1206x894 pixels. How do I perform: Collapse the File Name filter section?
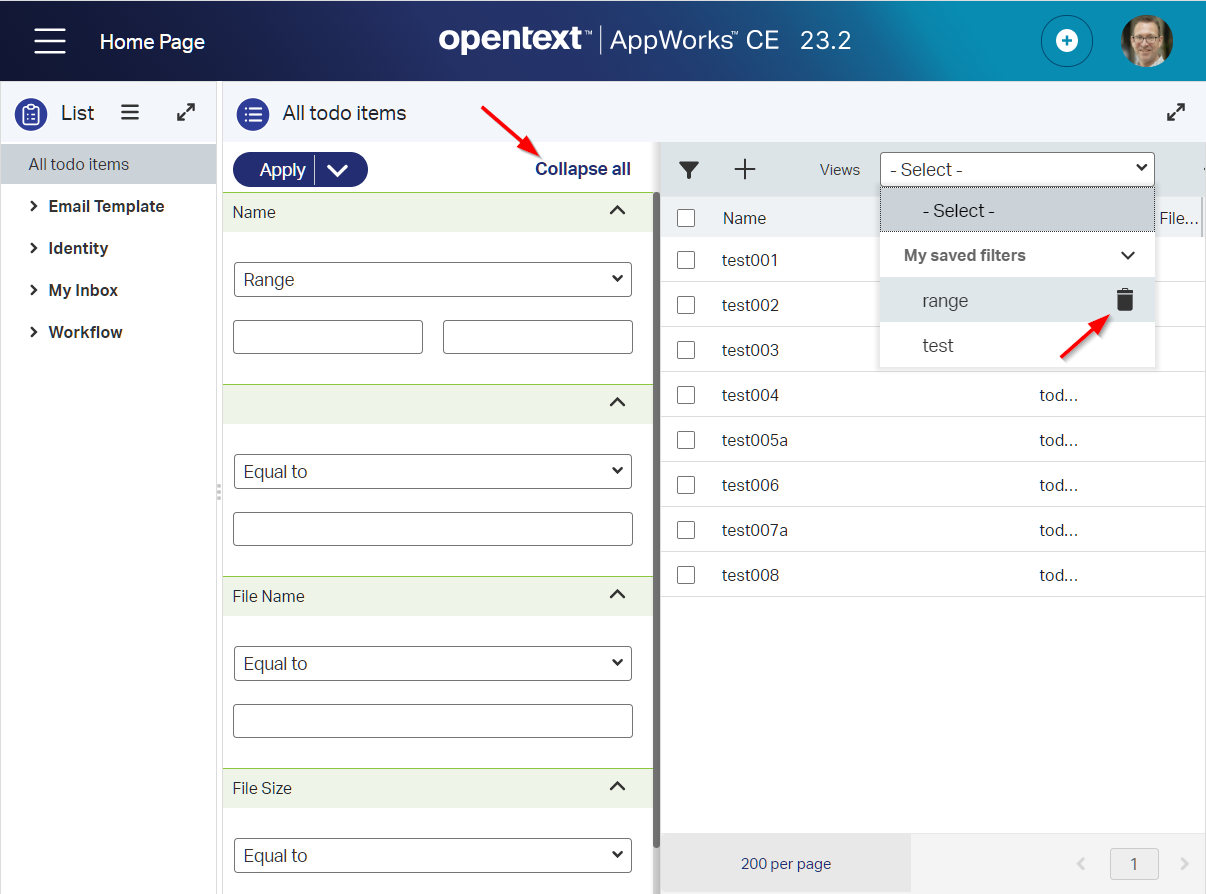617,595
